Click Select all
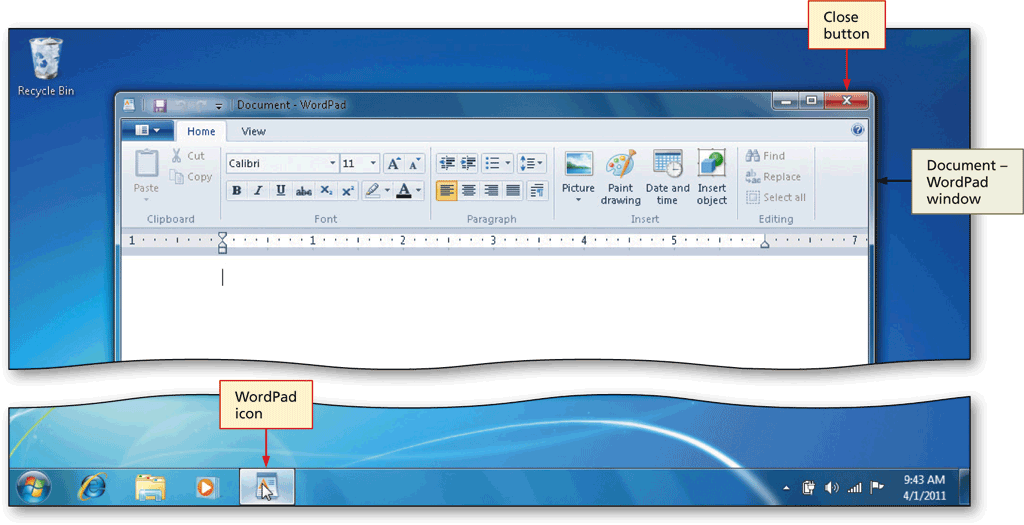The image size is (1024, 525). click(776, 197)
